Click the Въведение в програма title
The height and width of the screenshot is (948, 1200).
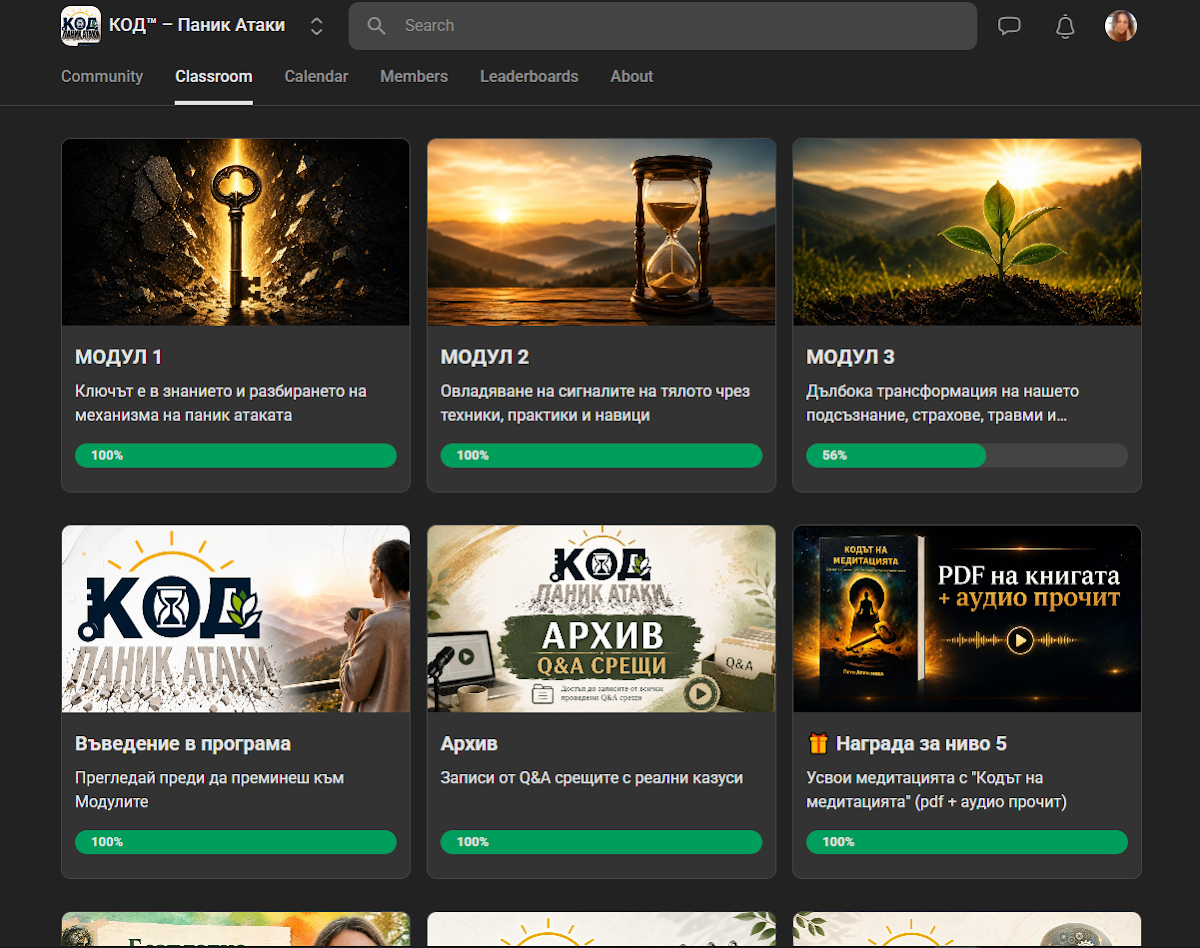(183, 744)
